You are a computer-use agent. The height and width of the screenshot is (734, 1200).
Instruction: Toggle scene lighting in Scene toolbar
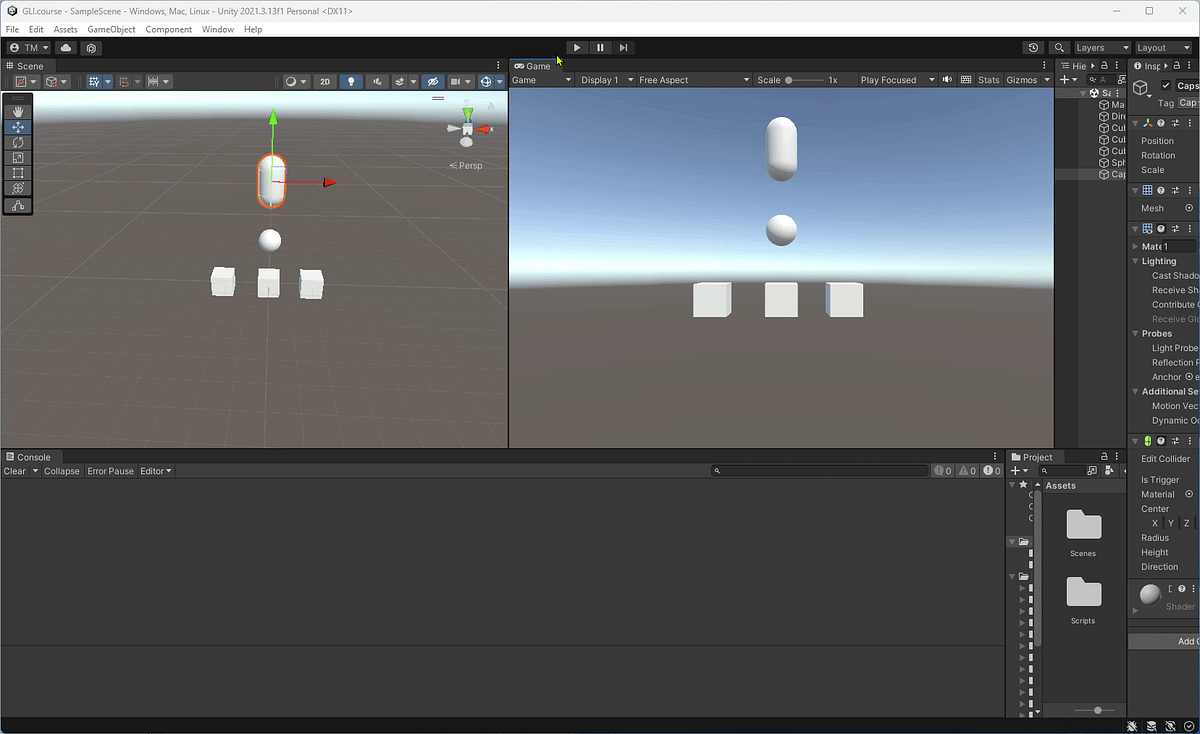point(351,81)
